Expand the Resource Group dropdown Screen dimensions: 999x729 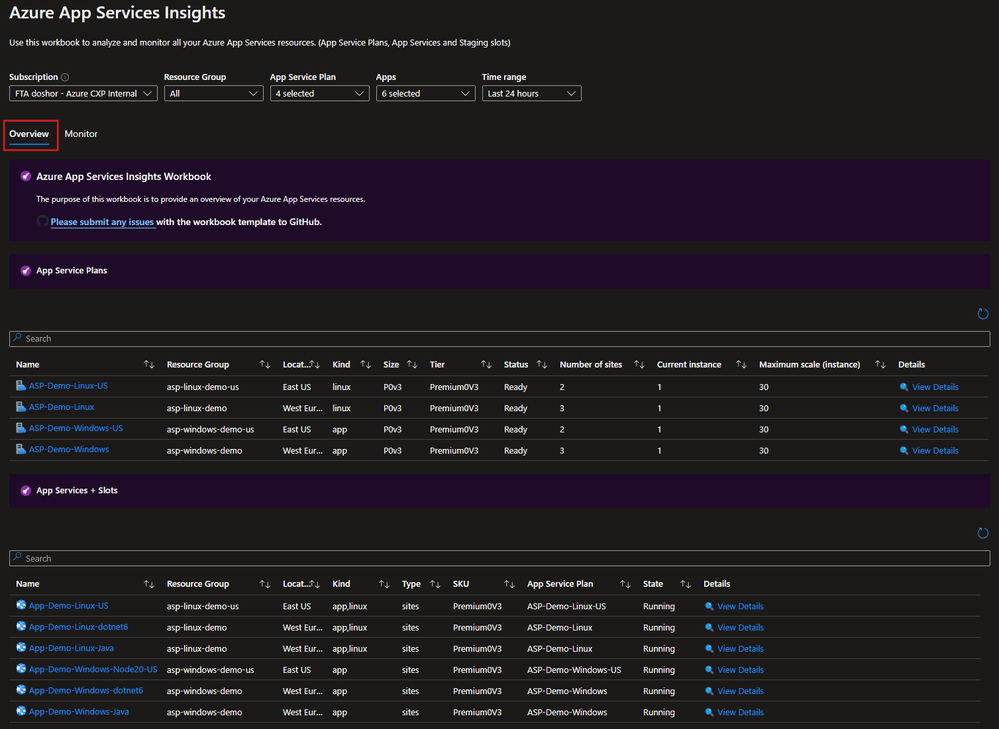tap(213, 93)
